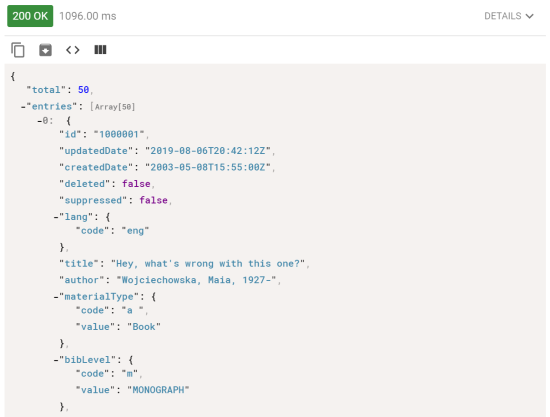550x417 pixels.
Task: Collapse the "lang" object
Action: coord(56,217)
